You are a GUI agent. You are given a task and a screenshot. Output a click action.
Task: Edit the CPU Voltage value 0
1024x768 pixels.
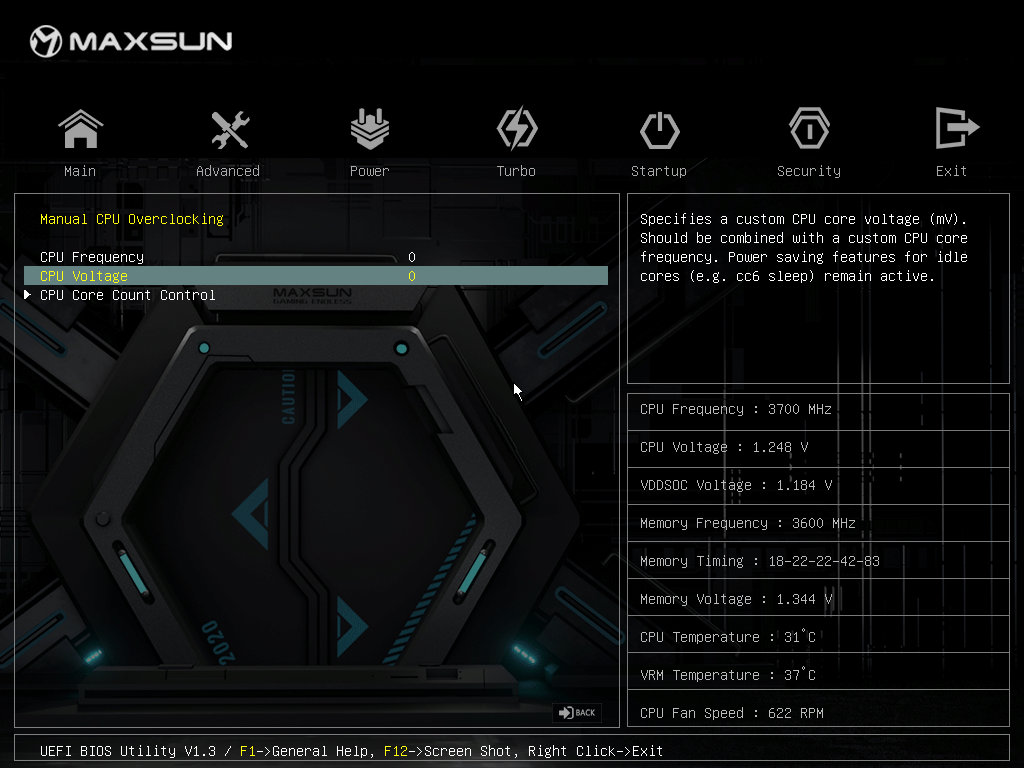pos(412,276)
